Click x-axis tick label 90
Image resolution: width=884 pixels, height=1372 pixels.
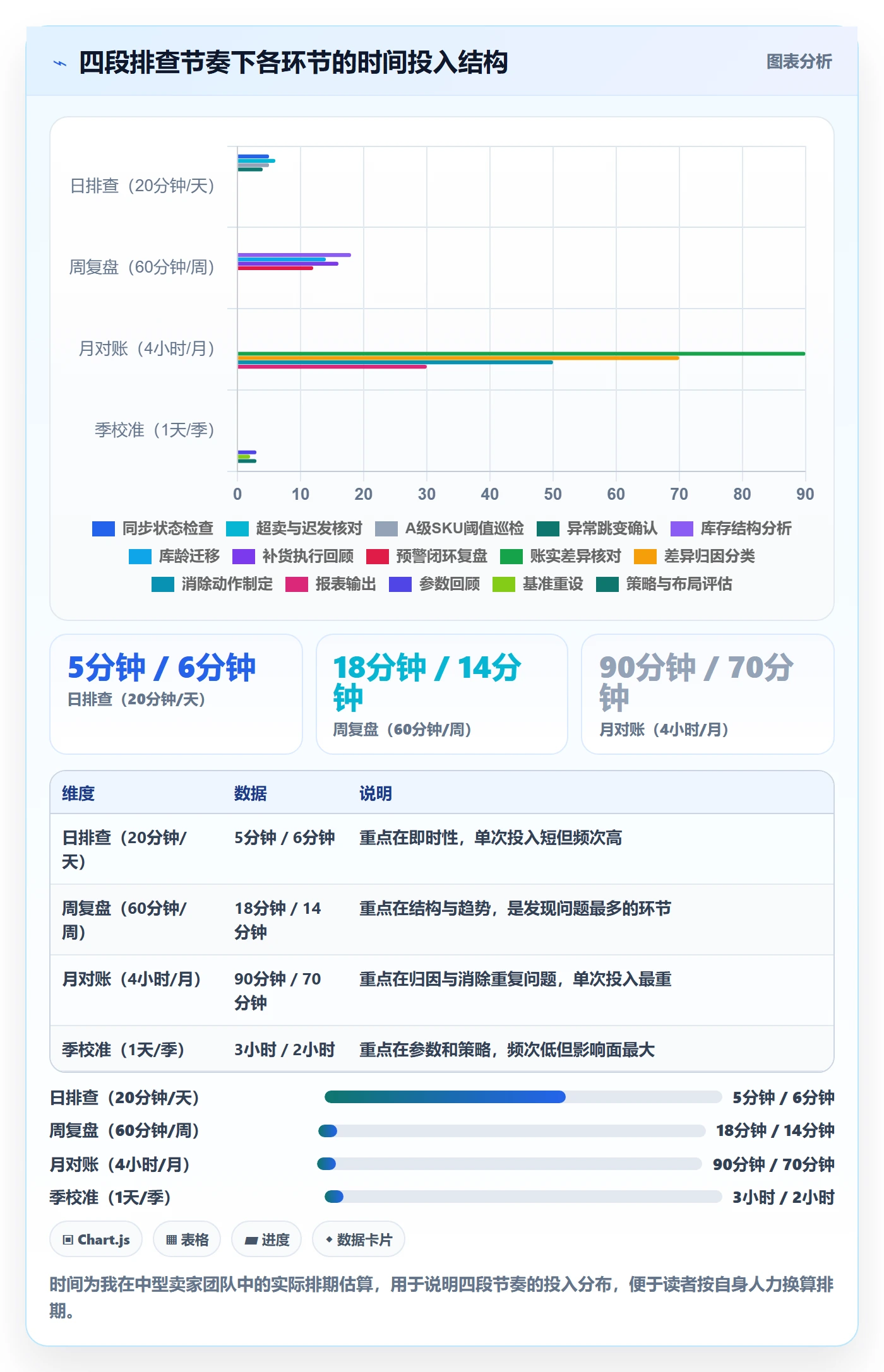[805, 494]
